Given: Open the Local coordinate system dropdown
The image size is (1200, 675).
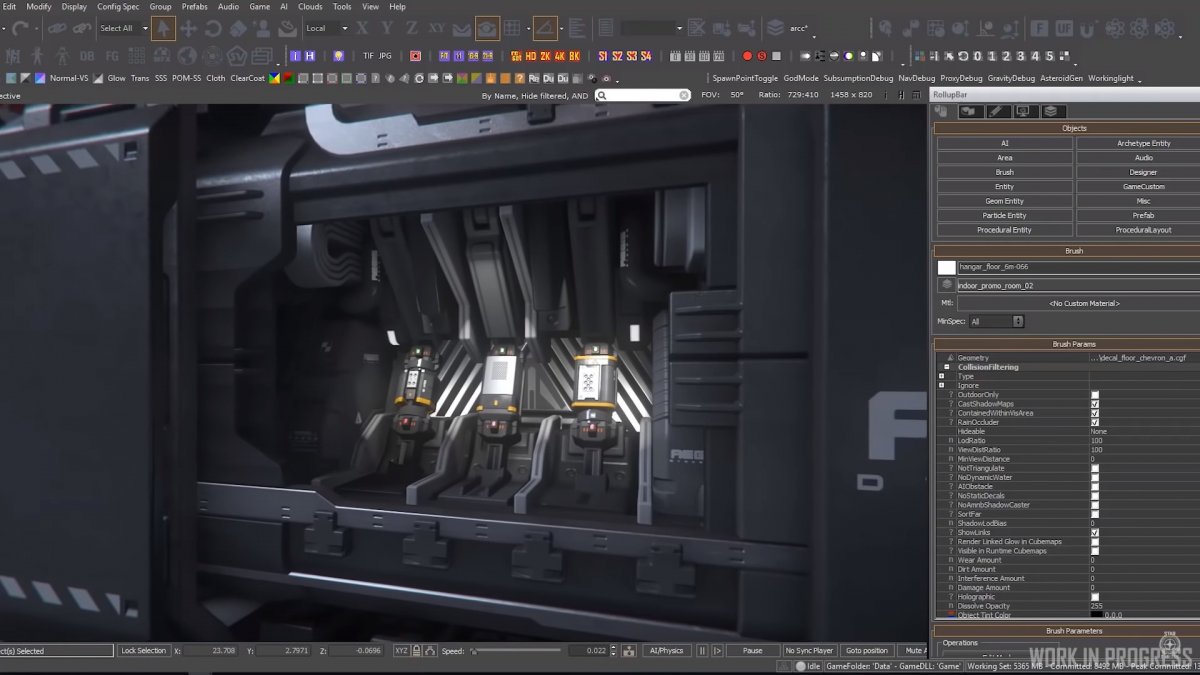Looking at the screenshot, I should click(x=328, y=28).
